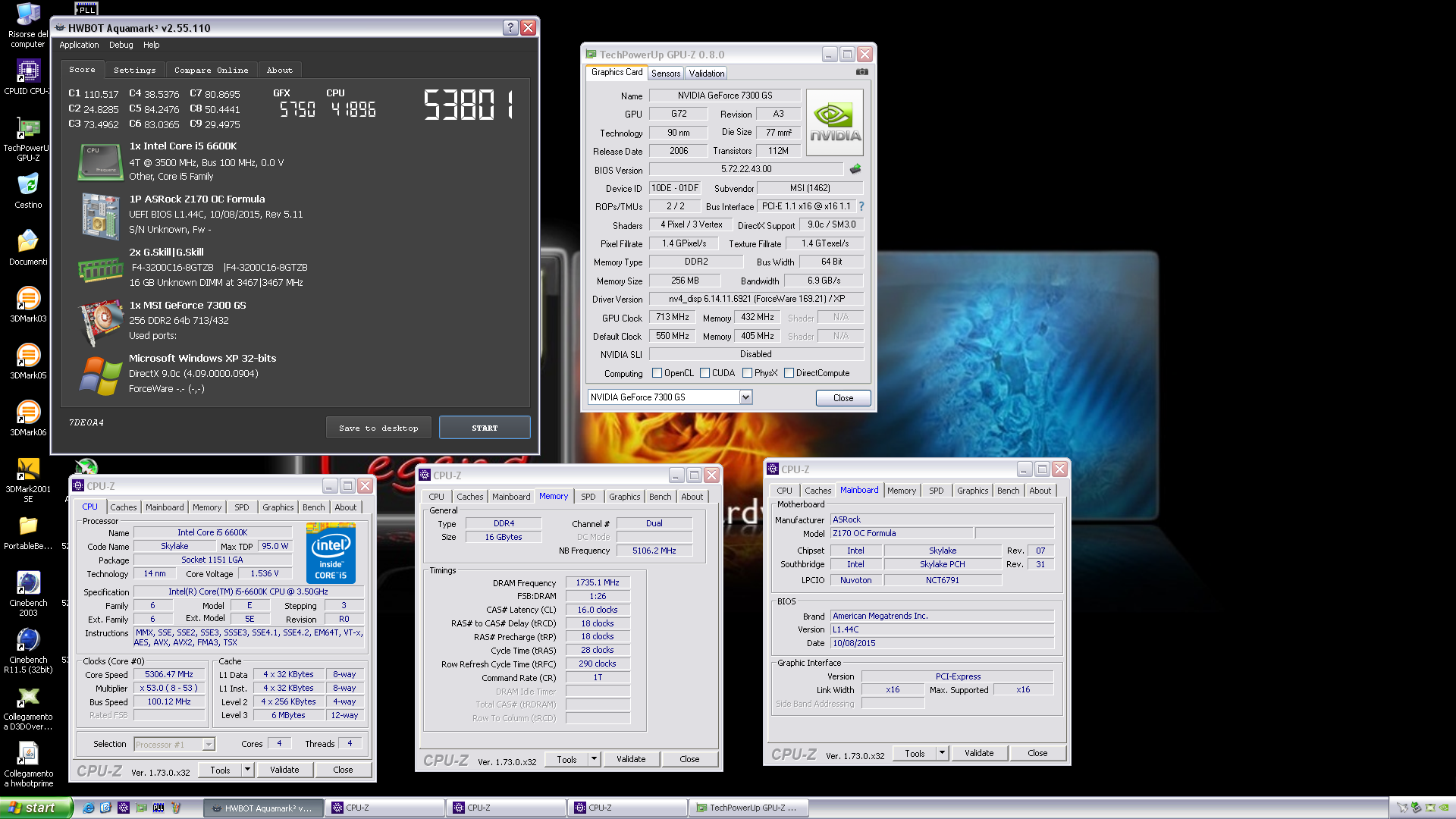Screen dimensions: 1456x819
Task: Click the Aquamark help question mark button
Action: coord(510,27)
